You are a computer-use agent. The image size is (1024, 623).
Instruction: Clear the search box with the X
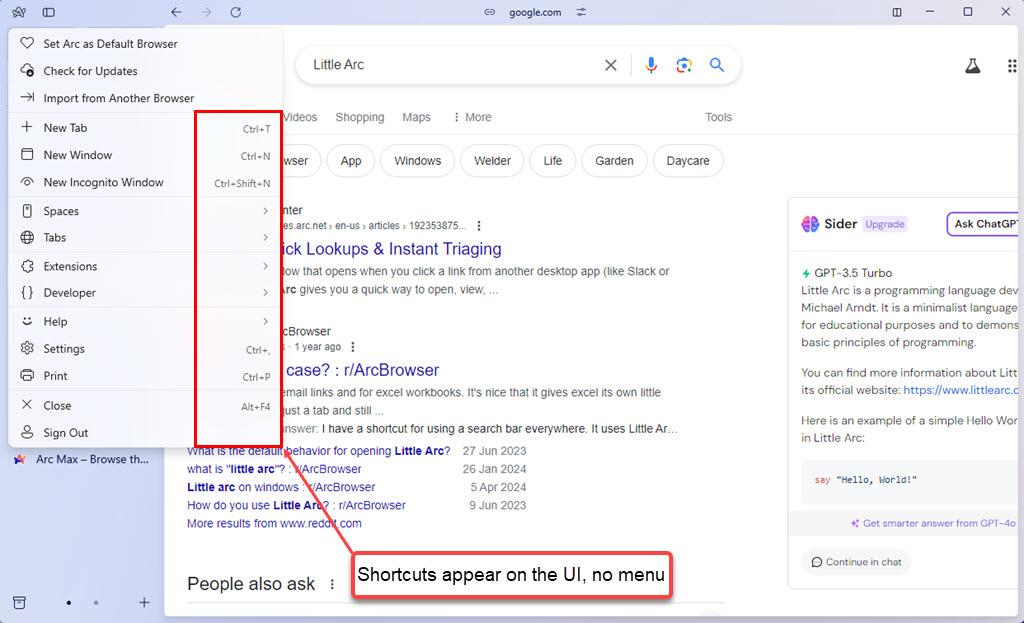coord(611,65)
